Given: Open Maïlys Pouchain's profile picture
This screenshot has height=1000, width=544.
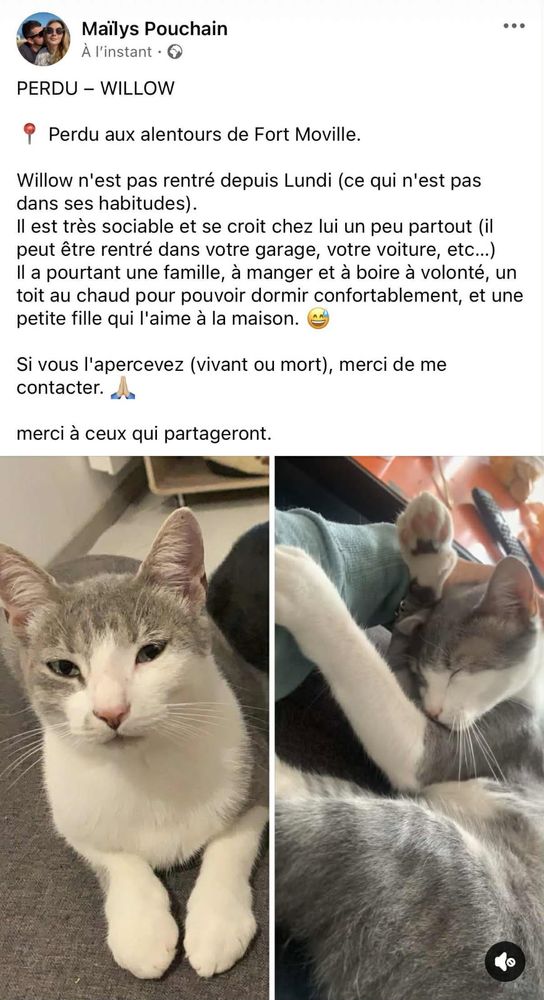Looking at the screenshot, I should 43,39.
